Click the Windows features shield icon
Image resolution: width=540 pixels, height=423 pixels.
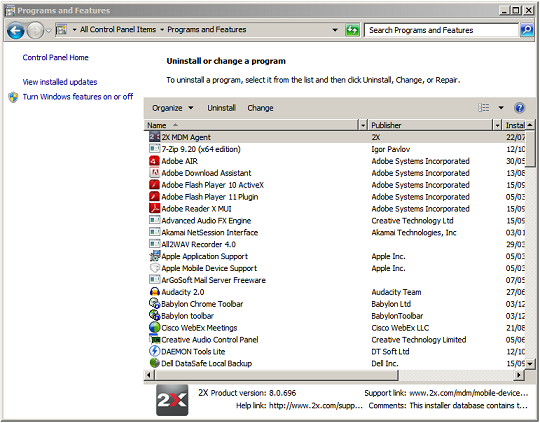[13, 97]
